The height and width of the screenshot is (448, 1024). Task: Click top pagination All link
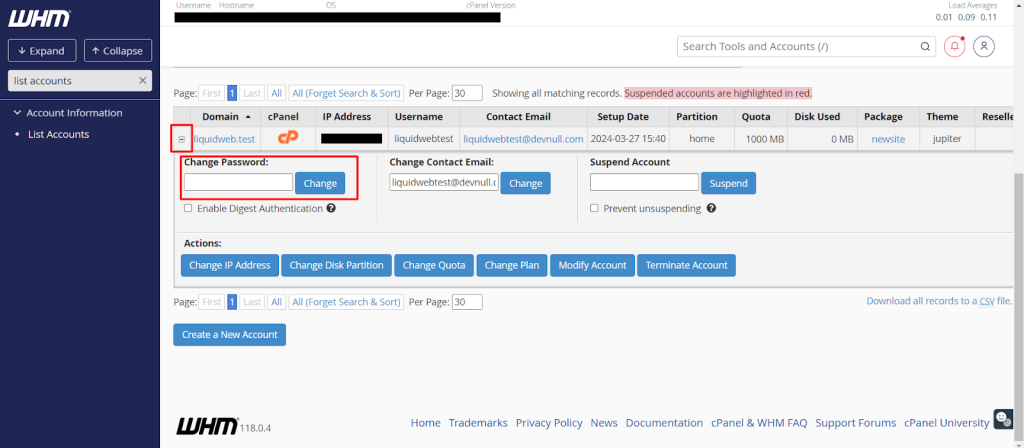click(276, 93)
